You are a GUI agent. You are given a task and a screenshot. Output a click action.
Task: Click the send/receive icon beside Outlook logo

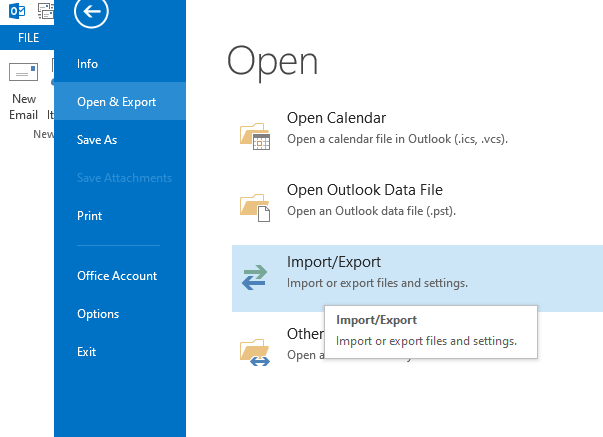pyautogui.click(x=46, y=11)
